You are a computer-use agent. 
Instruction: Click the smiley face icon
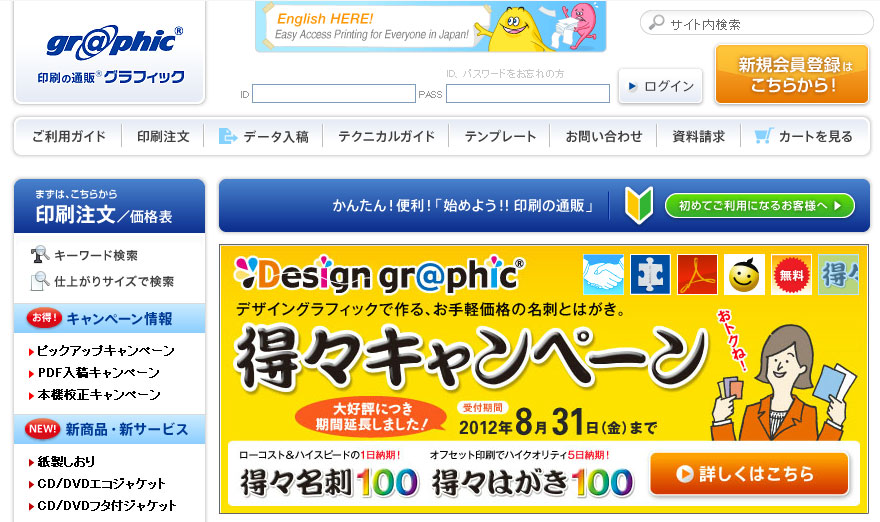tap(744, 274)
